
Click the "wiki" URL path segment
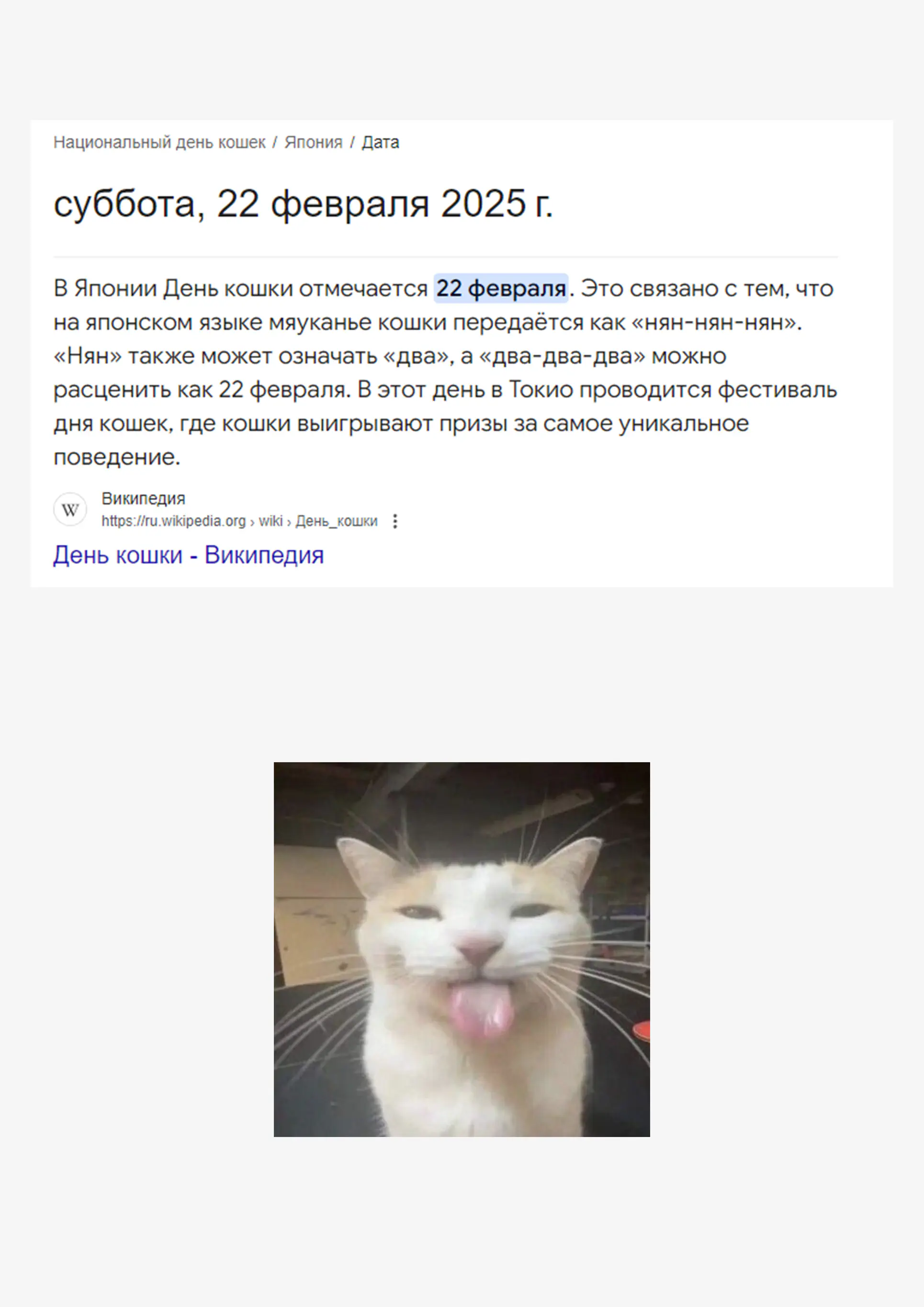271,521
